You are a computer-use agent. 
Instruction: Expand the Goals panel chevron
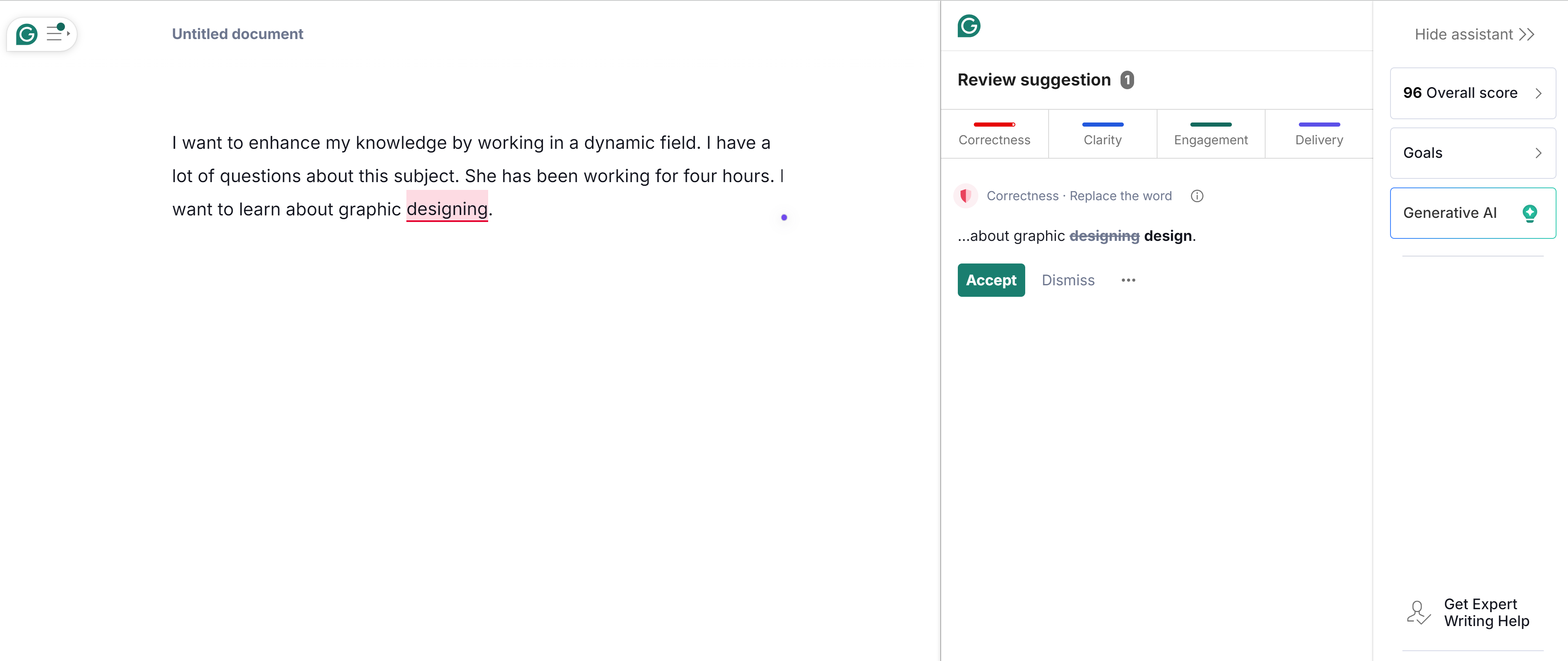pyautogui.click(x=1538, y=153)
